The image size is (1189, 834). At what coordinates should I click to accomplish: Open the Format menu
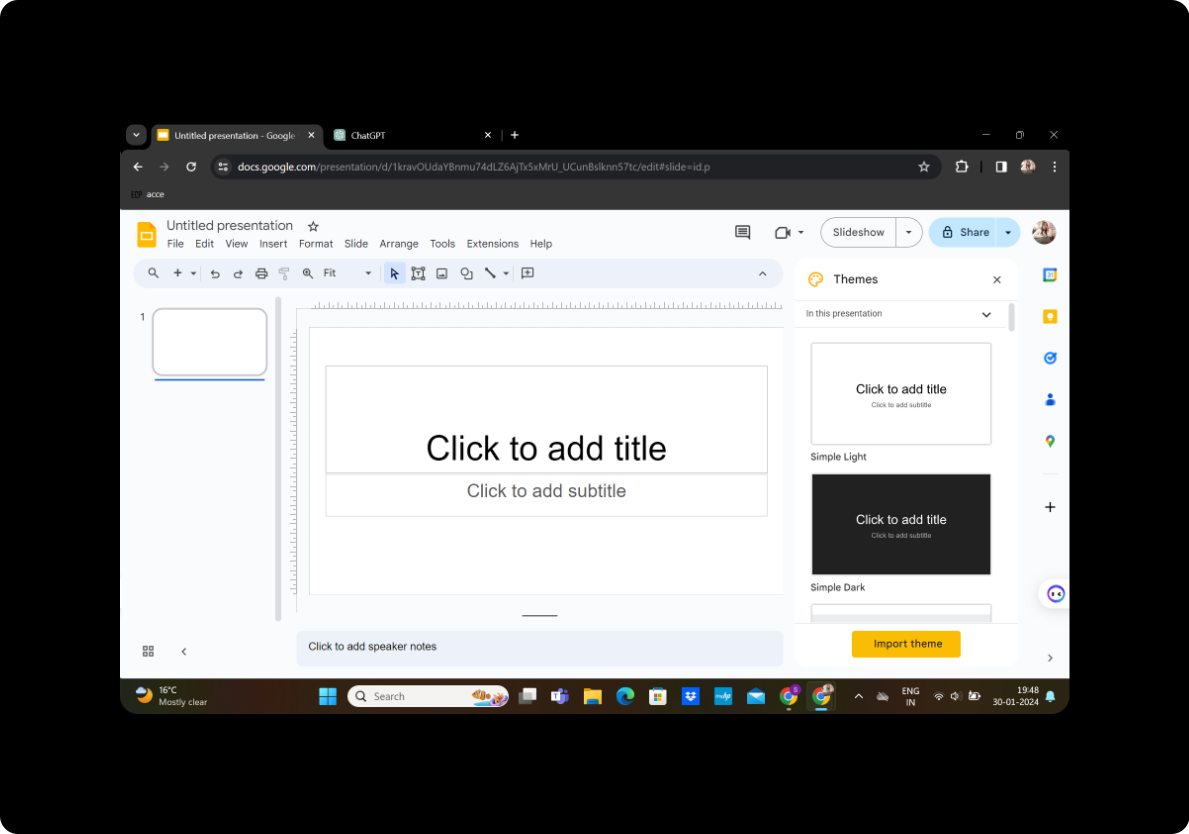tap(315, 244)
